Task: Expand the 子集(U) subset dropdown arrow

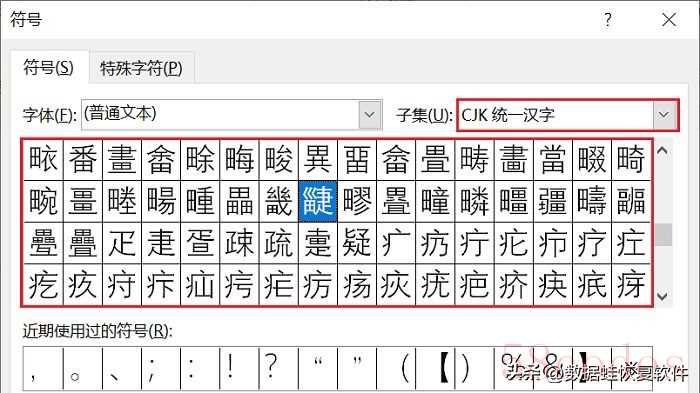Action: pos(664,115)
